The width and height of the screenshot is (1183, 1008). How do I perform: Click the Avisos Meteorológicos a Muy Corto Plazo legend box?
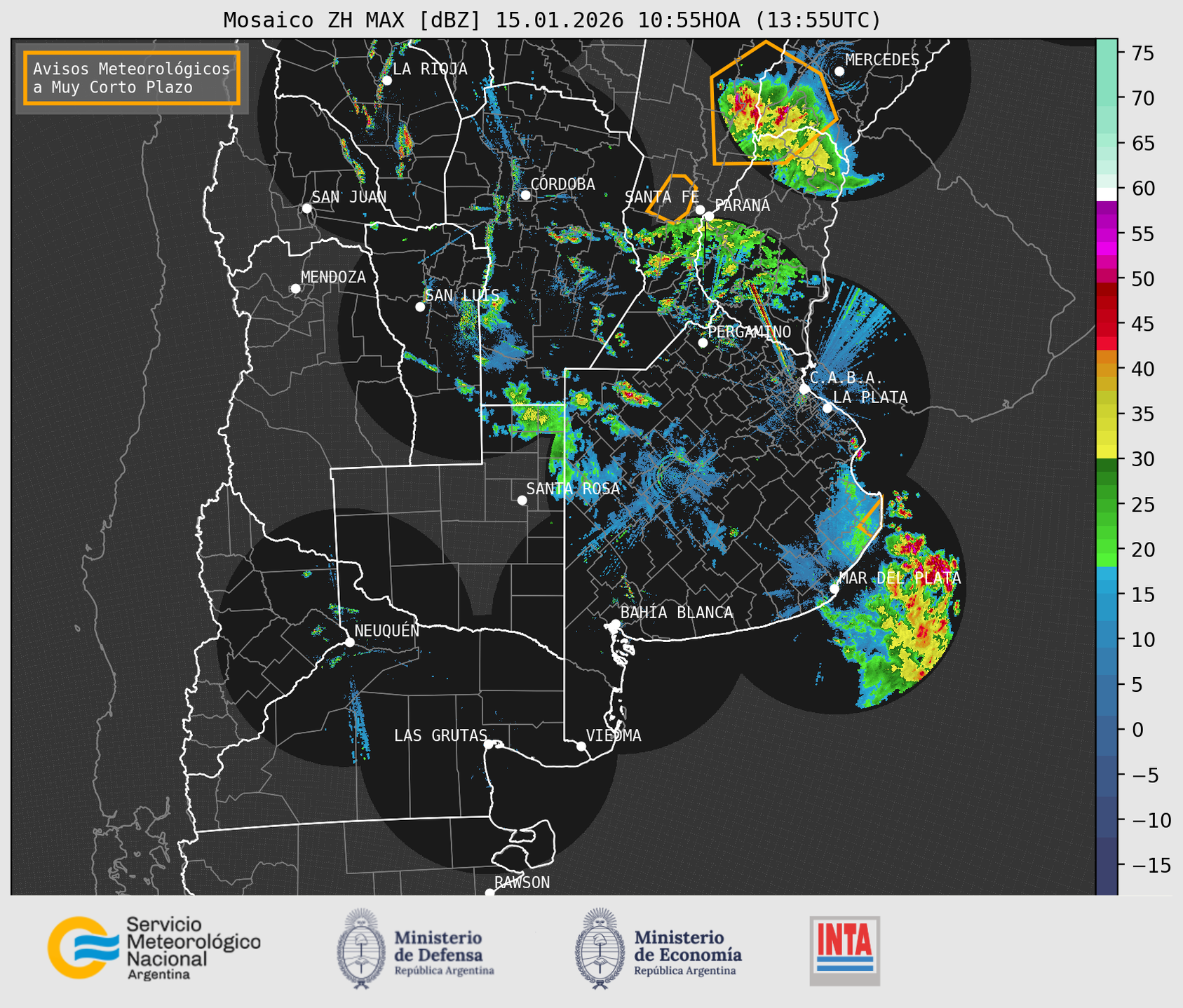132,78
